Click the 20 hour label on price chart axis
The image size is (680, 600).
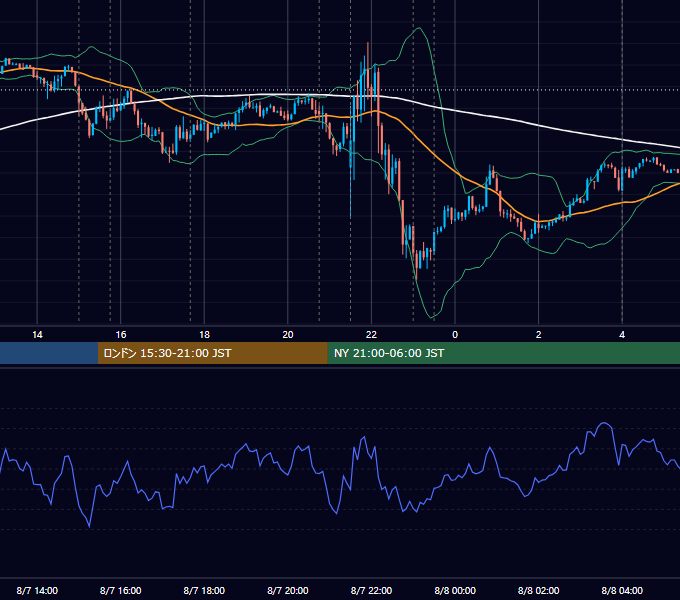[288, 335]
